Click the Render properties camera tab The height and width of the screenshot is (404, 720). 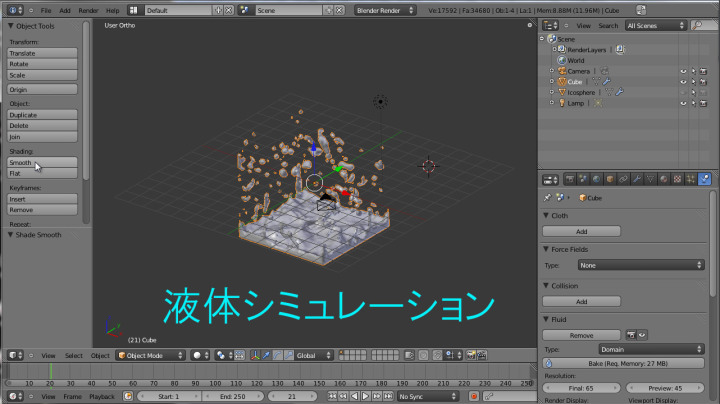tap(569, 179)
